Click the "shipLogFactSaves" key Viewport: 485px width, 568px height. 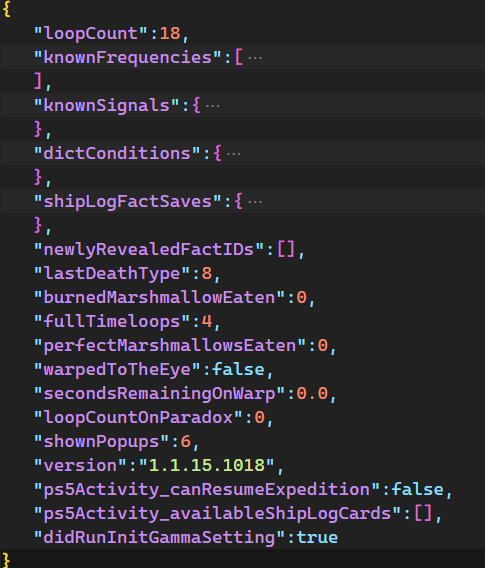click(x=127, y=202)
